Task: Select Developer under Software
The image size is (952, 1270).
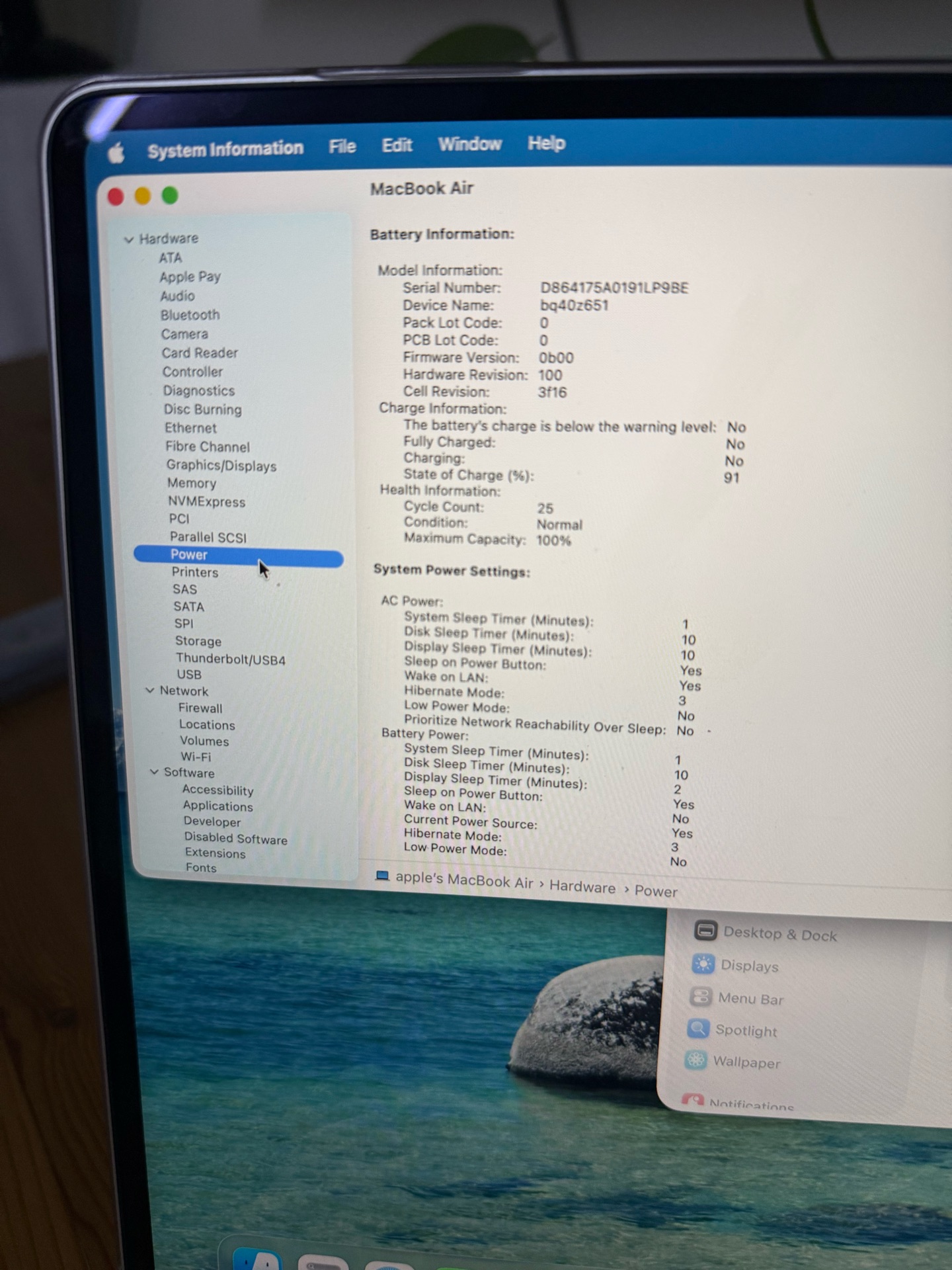Action: [212, 822]
